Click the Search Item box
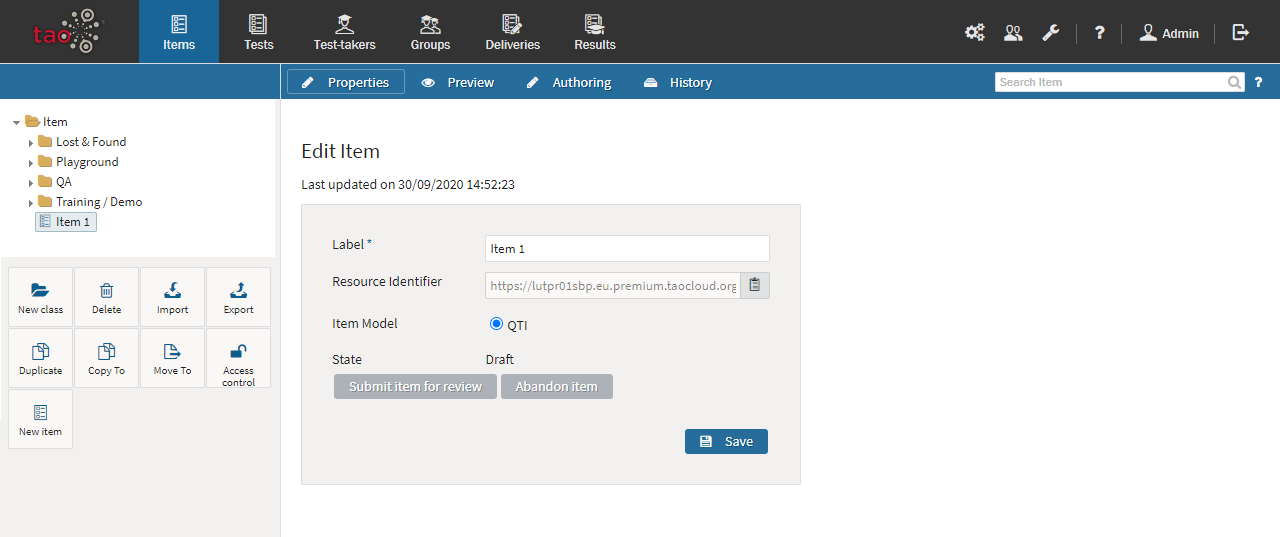 coord(1110,82)
